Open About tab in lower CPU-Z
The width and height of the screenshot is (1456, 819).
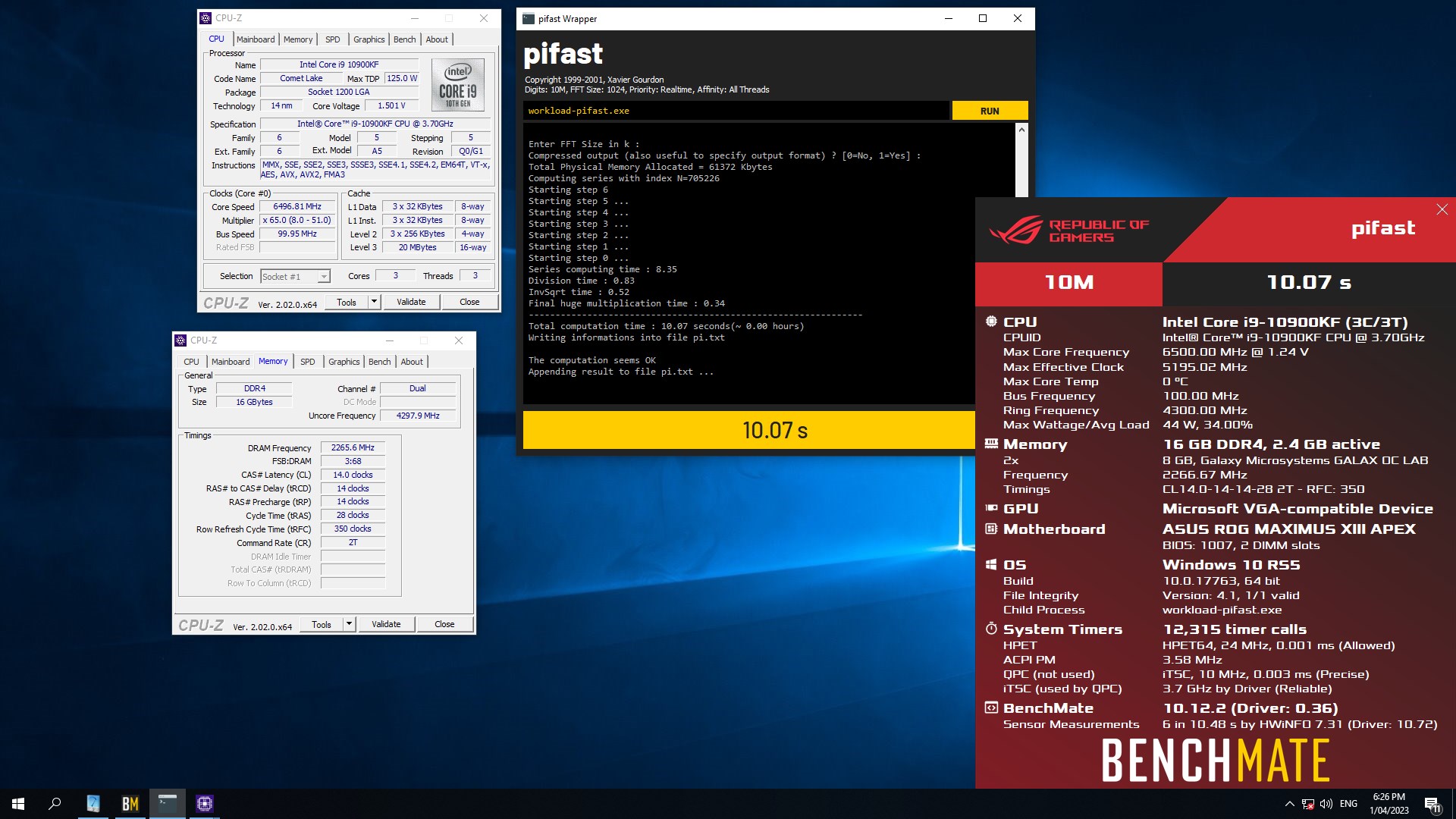(x=412, y=362)
